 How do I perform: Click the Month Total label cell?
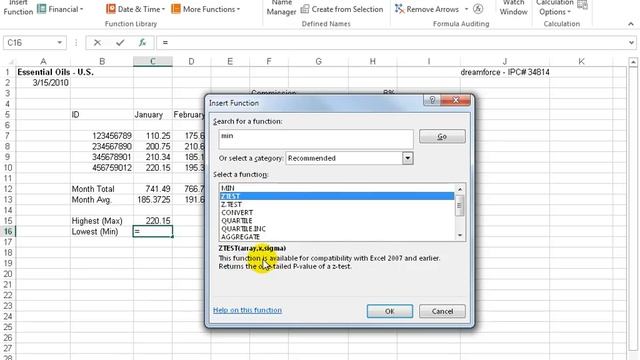click(x=102, y=189)
